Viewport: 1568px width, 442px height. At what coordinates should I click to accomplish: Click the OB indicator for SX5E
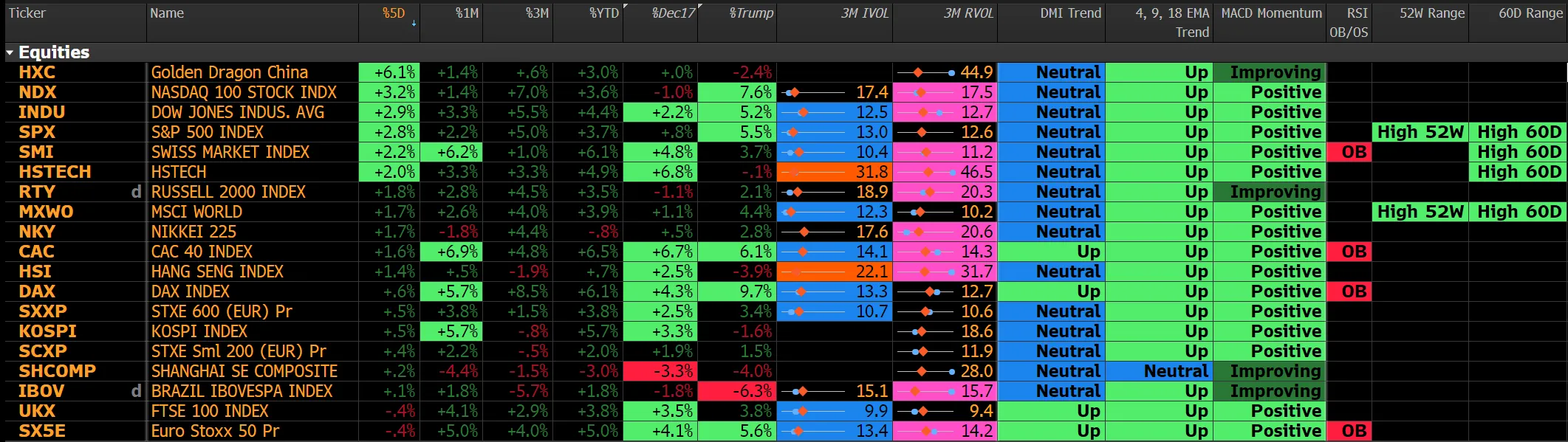1349,431
